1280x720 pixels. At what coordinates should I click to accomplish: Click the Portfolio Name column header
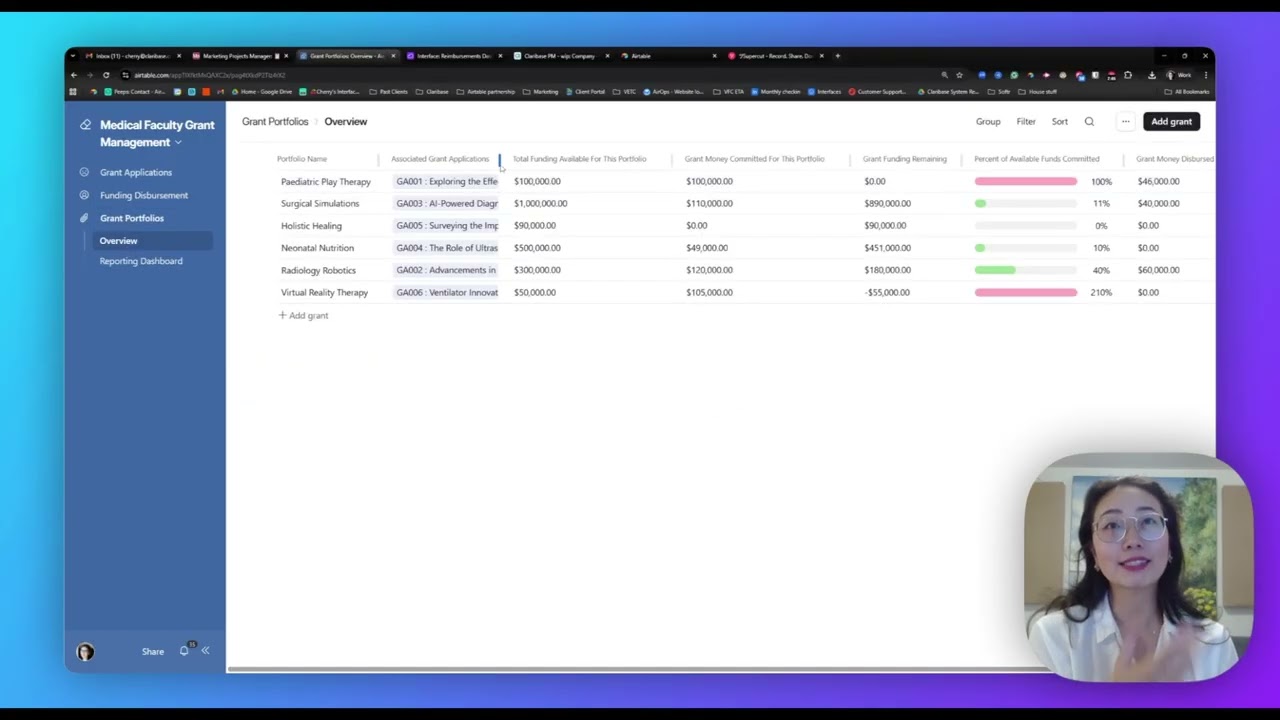pyautogui.click(x=302, y=159)
